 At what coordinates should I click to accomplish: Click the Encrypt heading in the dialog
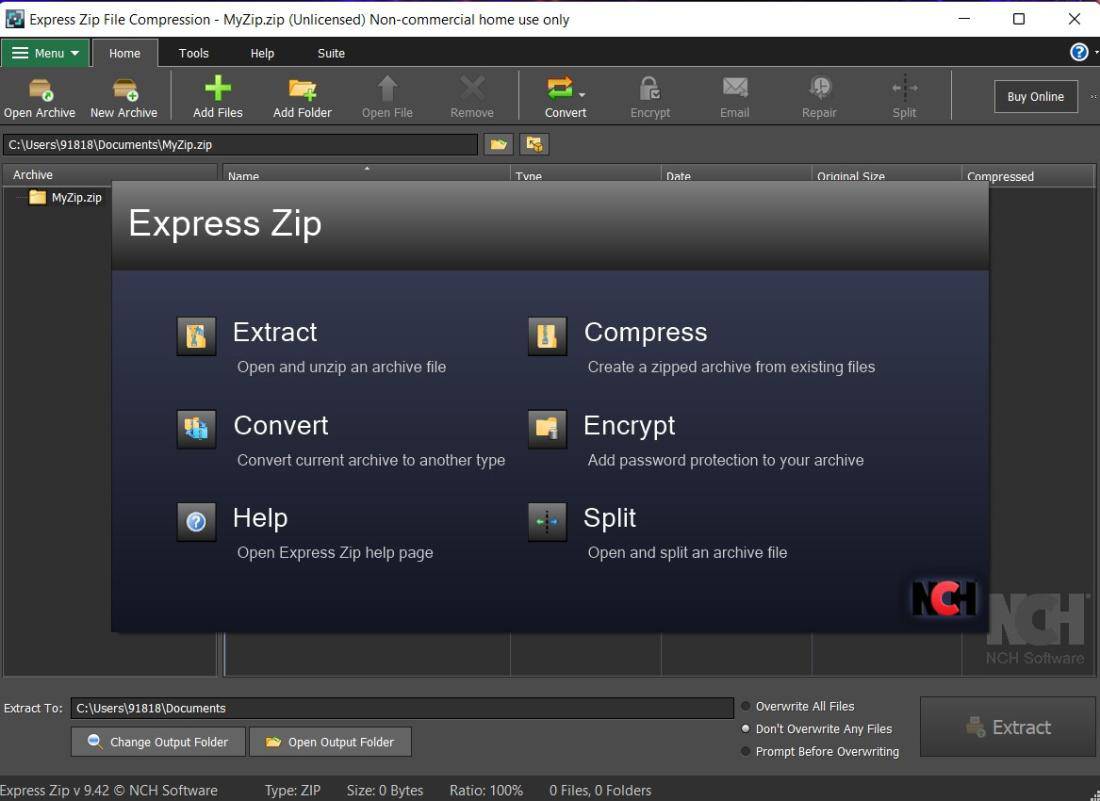coord(629,426)
